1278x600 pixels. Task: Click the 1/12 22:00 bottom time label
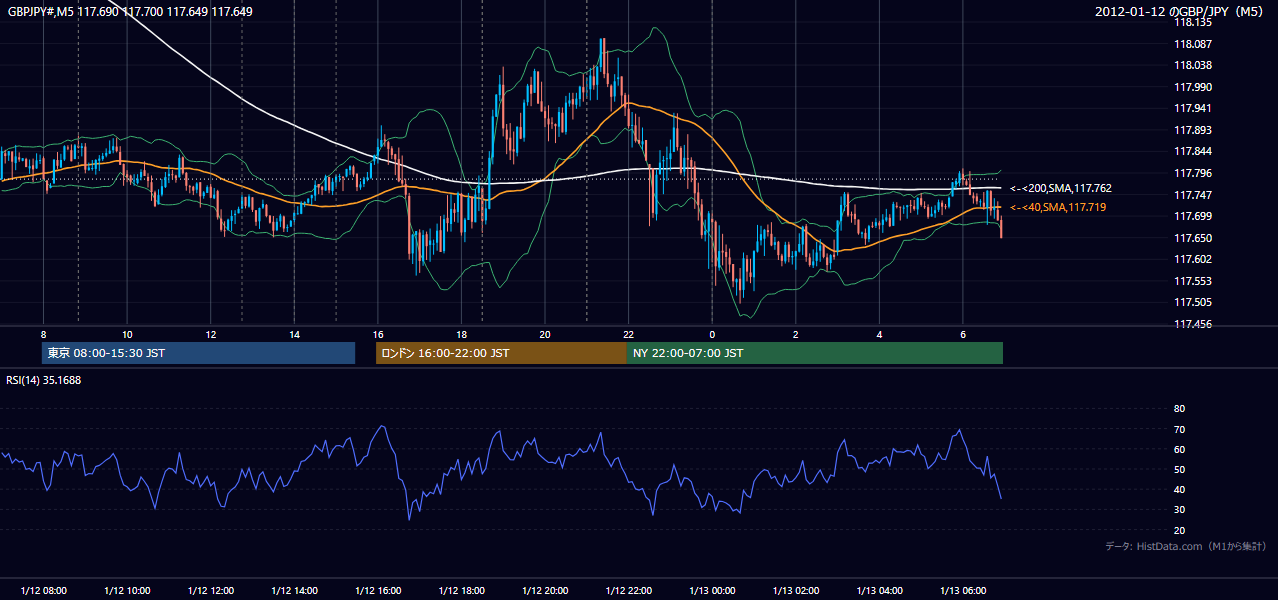629,591
